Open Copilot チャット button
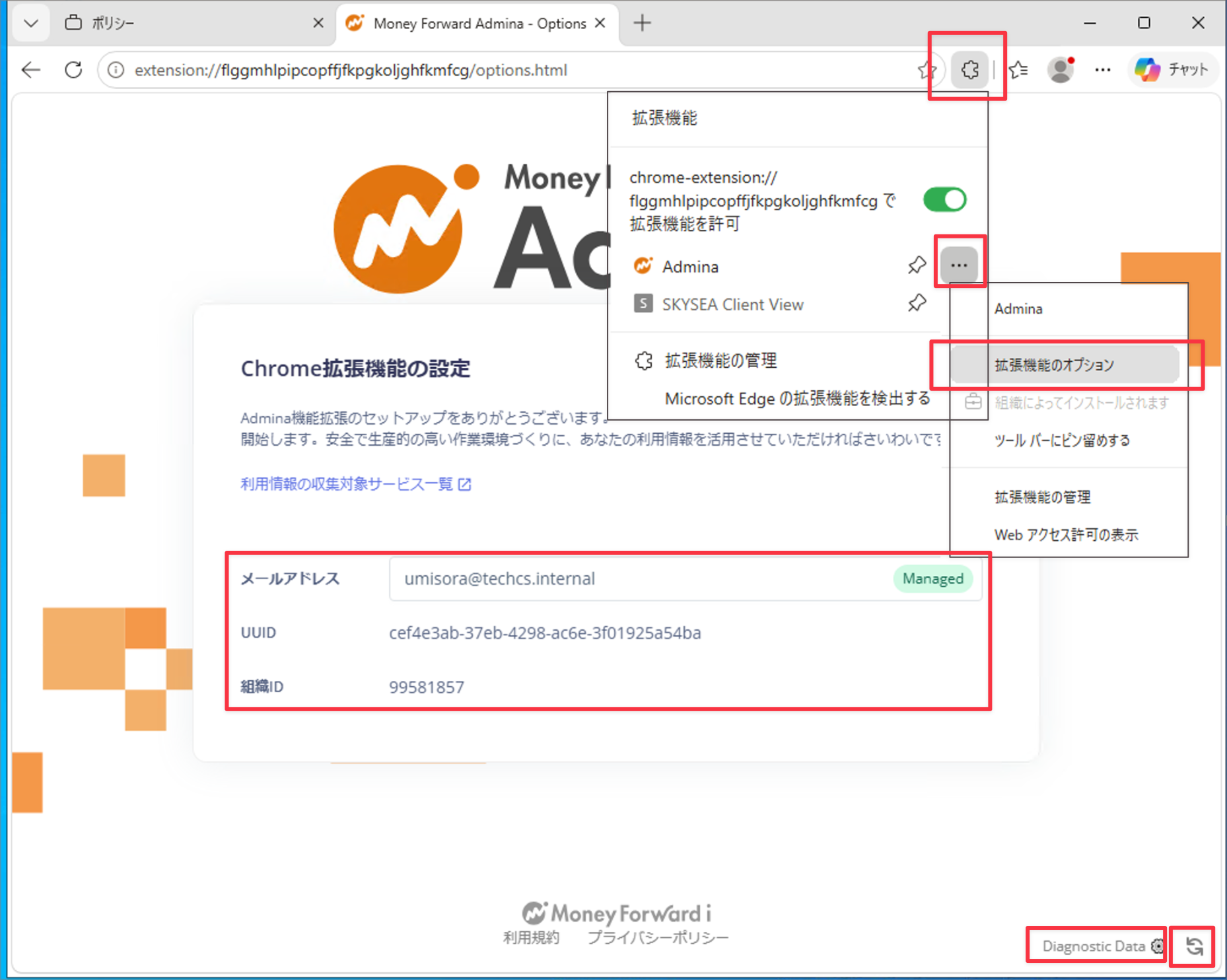Viewport: 1227px width, 980px height. pyautogui.click(x=1172, y=69)
